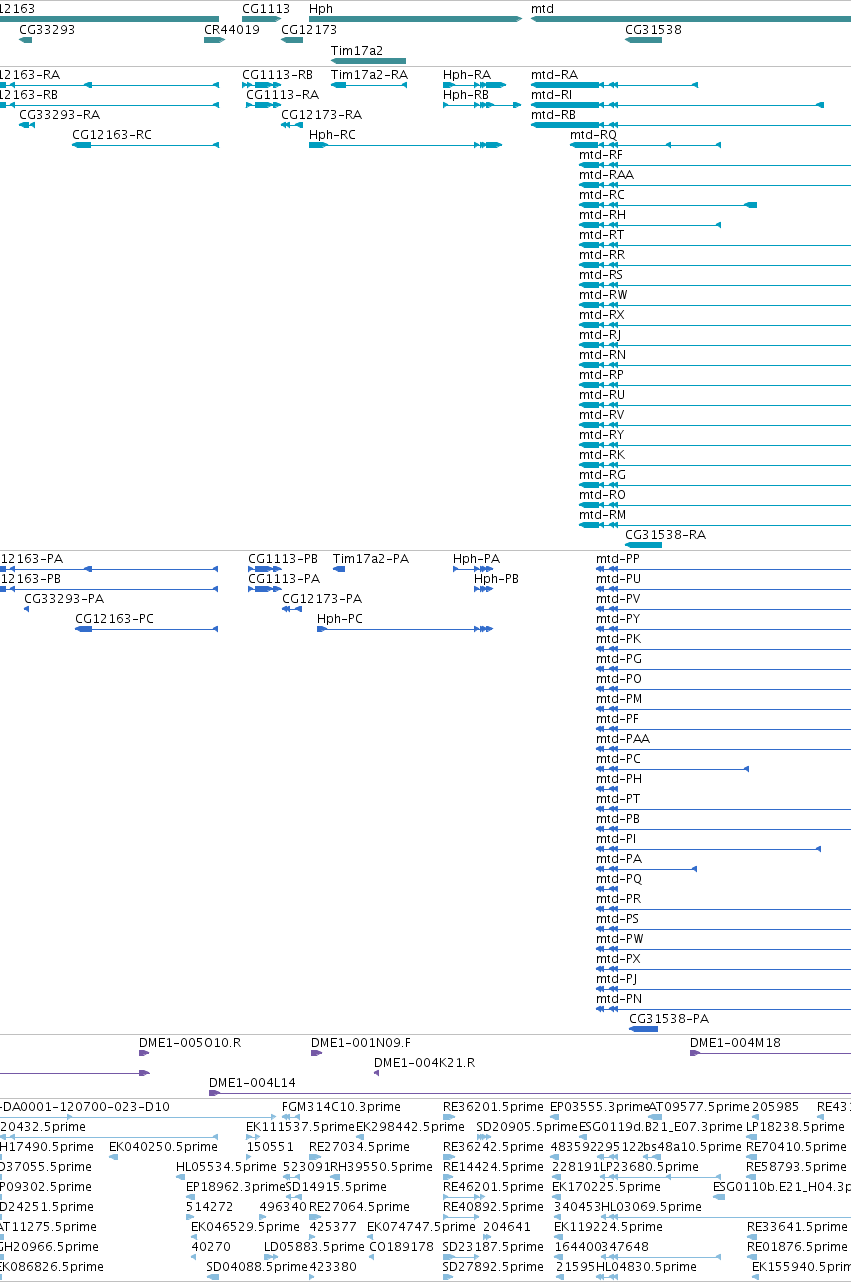
Task: Click the CG31538 gene label
Action: click(x=653, y=30)
